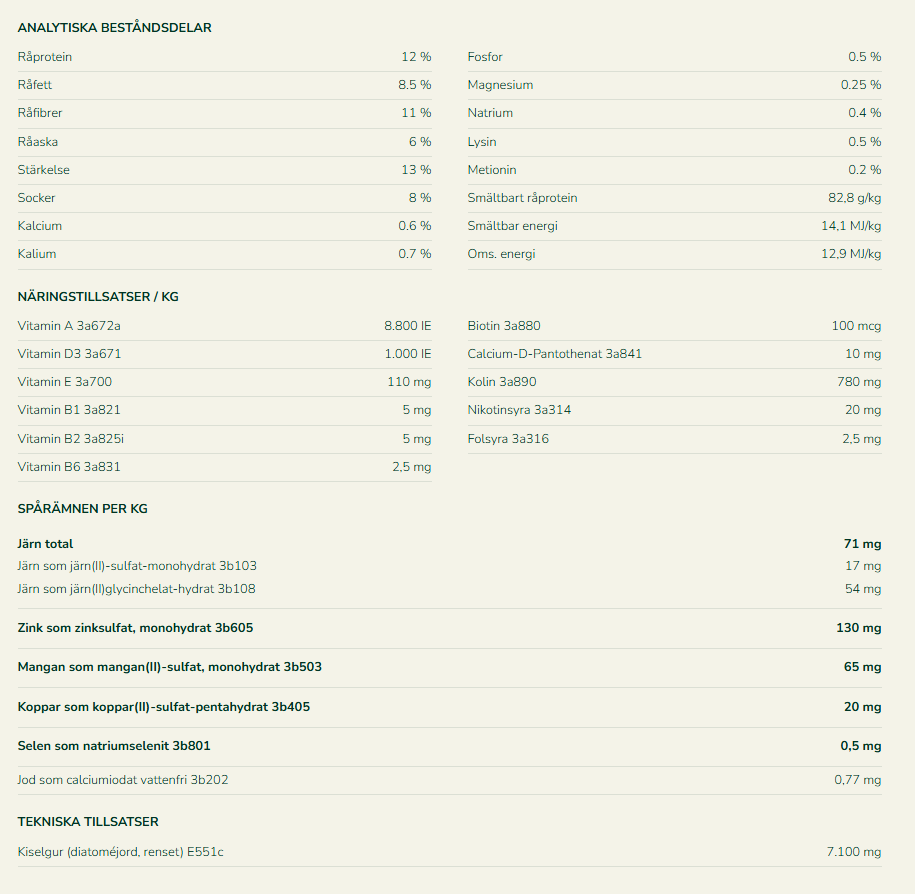
Task: Click the Kalcium 0.6 % value
Action: point(414,226)
